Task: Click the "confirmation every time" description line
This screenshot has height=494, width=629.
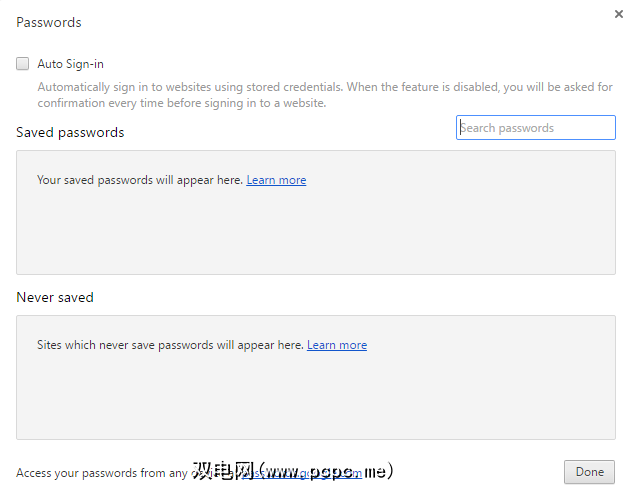Action: click(182, 103)
